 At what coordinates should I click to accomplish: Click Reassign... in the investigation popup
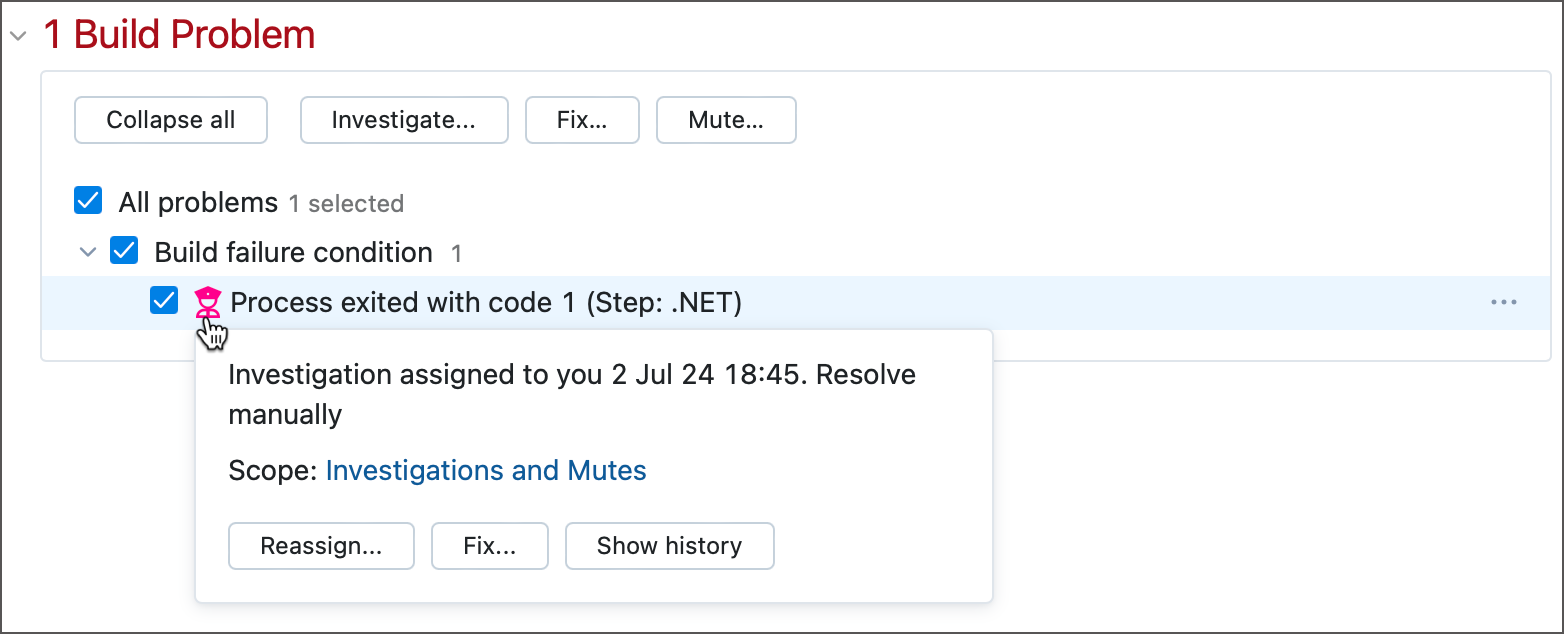(321, 546)
